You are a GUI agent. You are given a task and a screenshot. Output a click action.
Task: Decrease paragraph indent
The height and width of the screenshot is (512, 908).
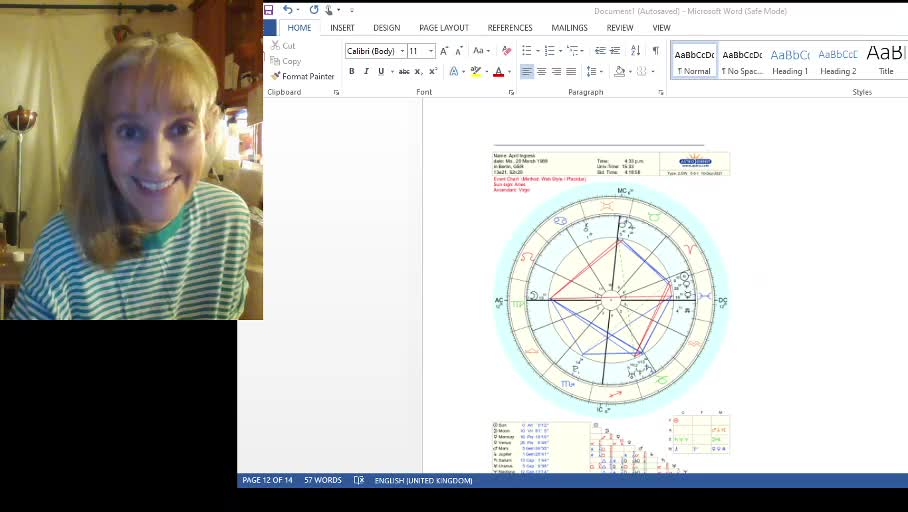pyautogui.click(x=600, y=51)
